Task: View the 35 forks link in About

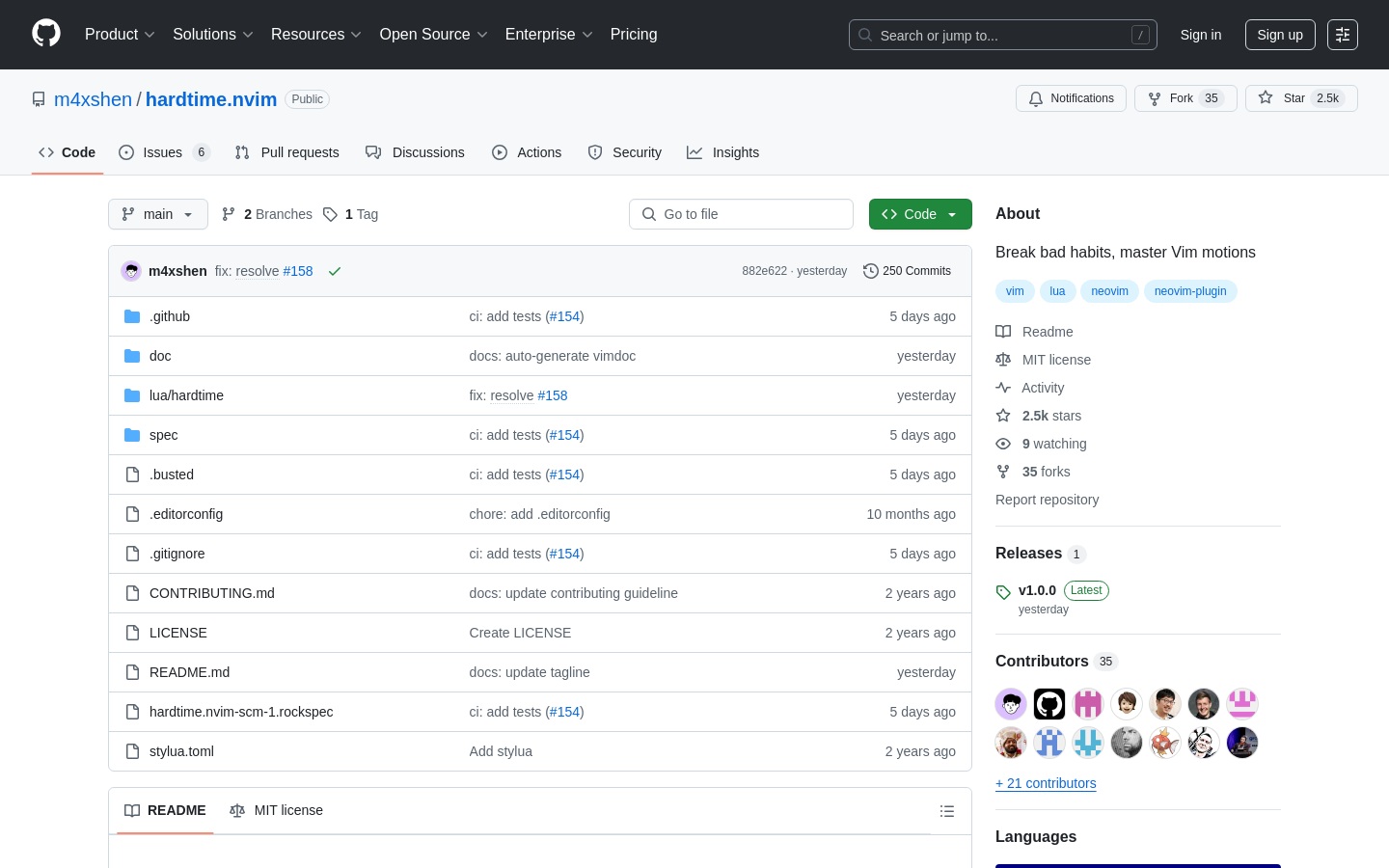Action: 1033,472
